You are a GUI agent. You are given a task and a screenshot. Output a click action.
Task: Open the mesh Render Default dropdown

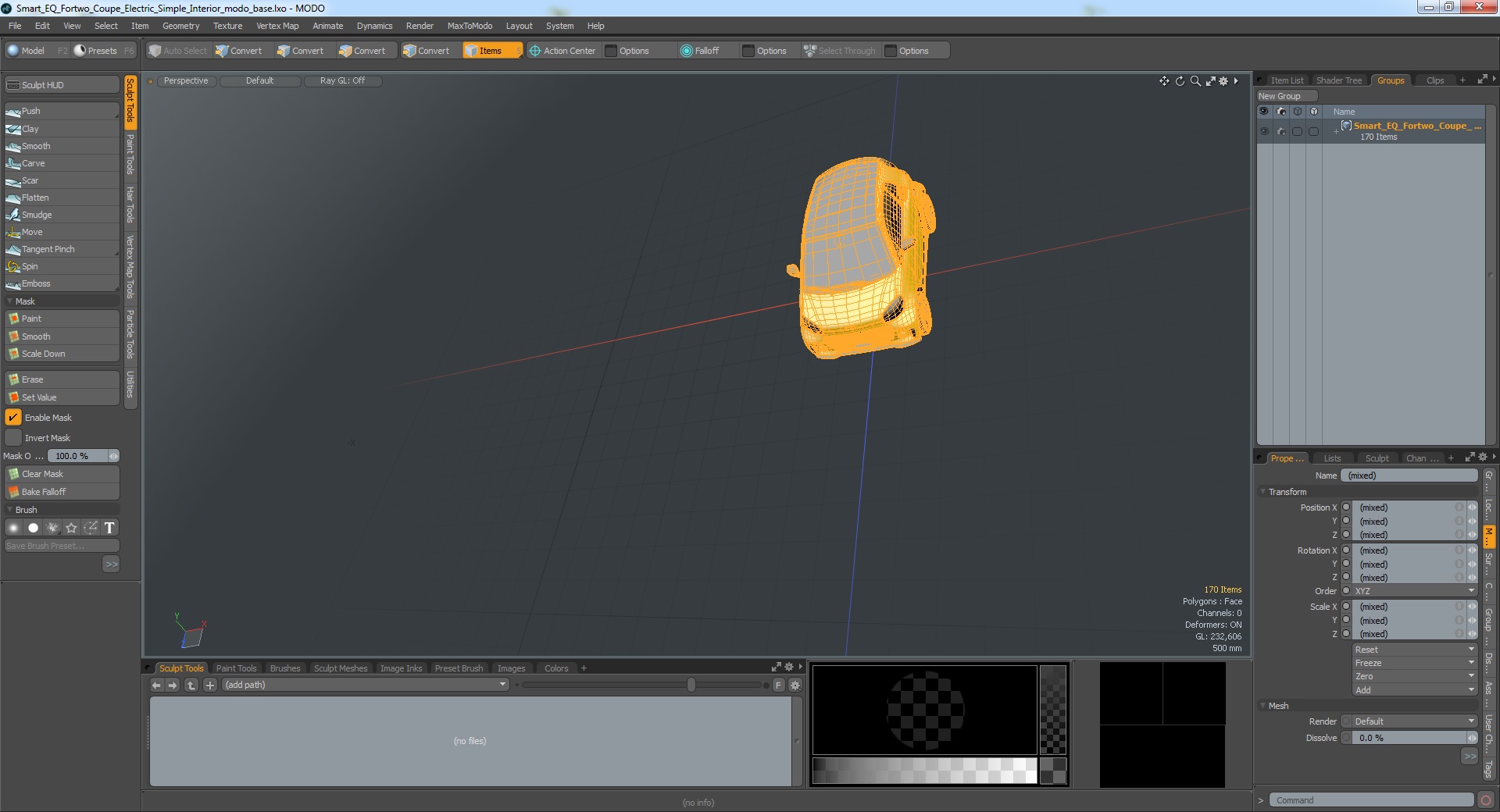[1415, 721]
